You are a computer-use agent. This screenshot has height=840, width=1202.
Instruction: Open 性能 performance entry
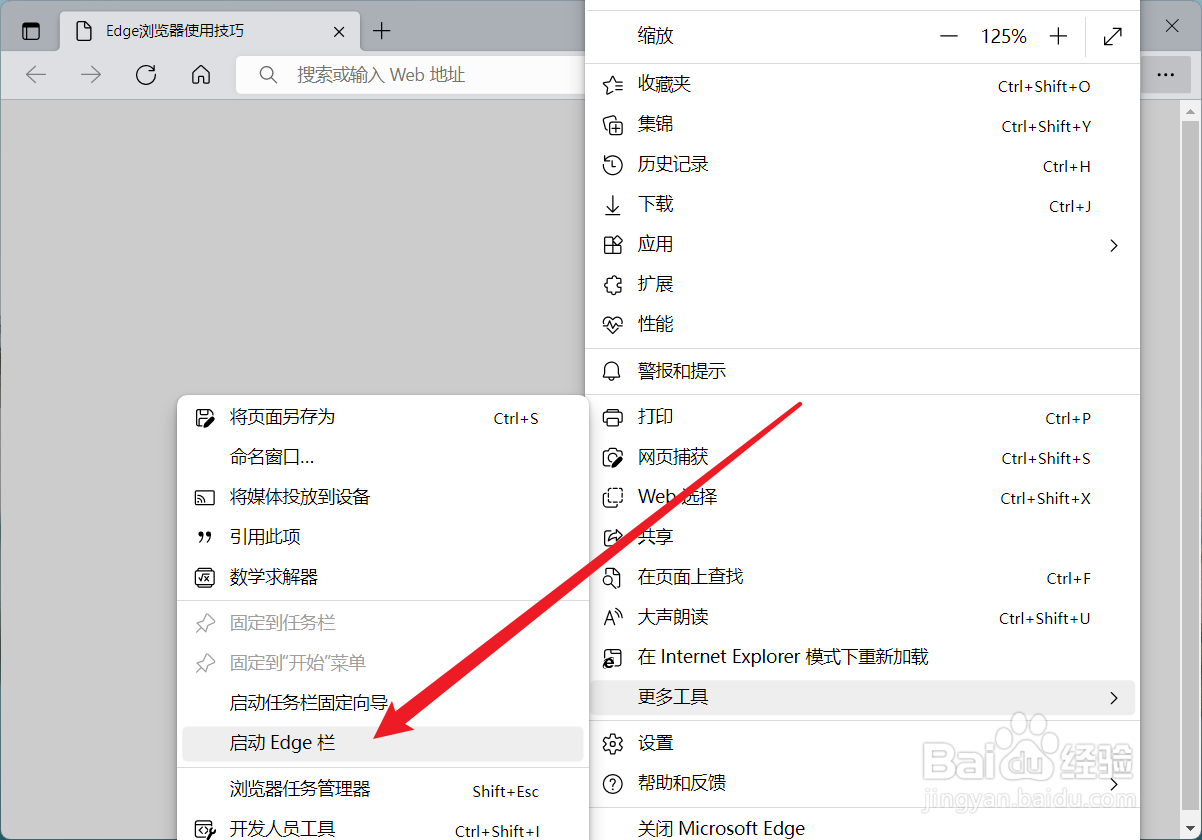pos(862,325)
